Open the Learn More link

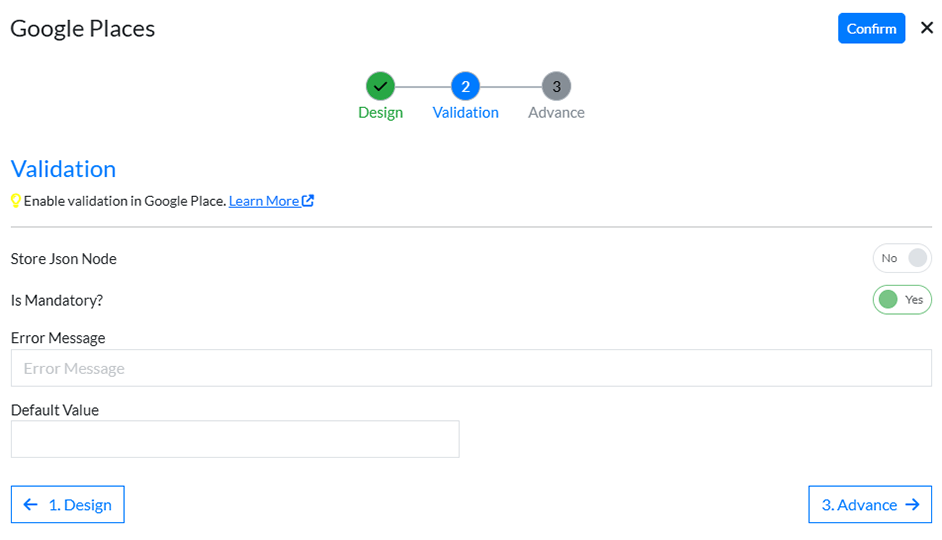[264, 201]
